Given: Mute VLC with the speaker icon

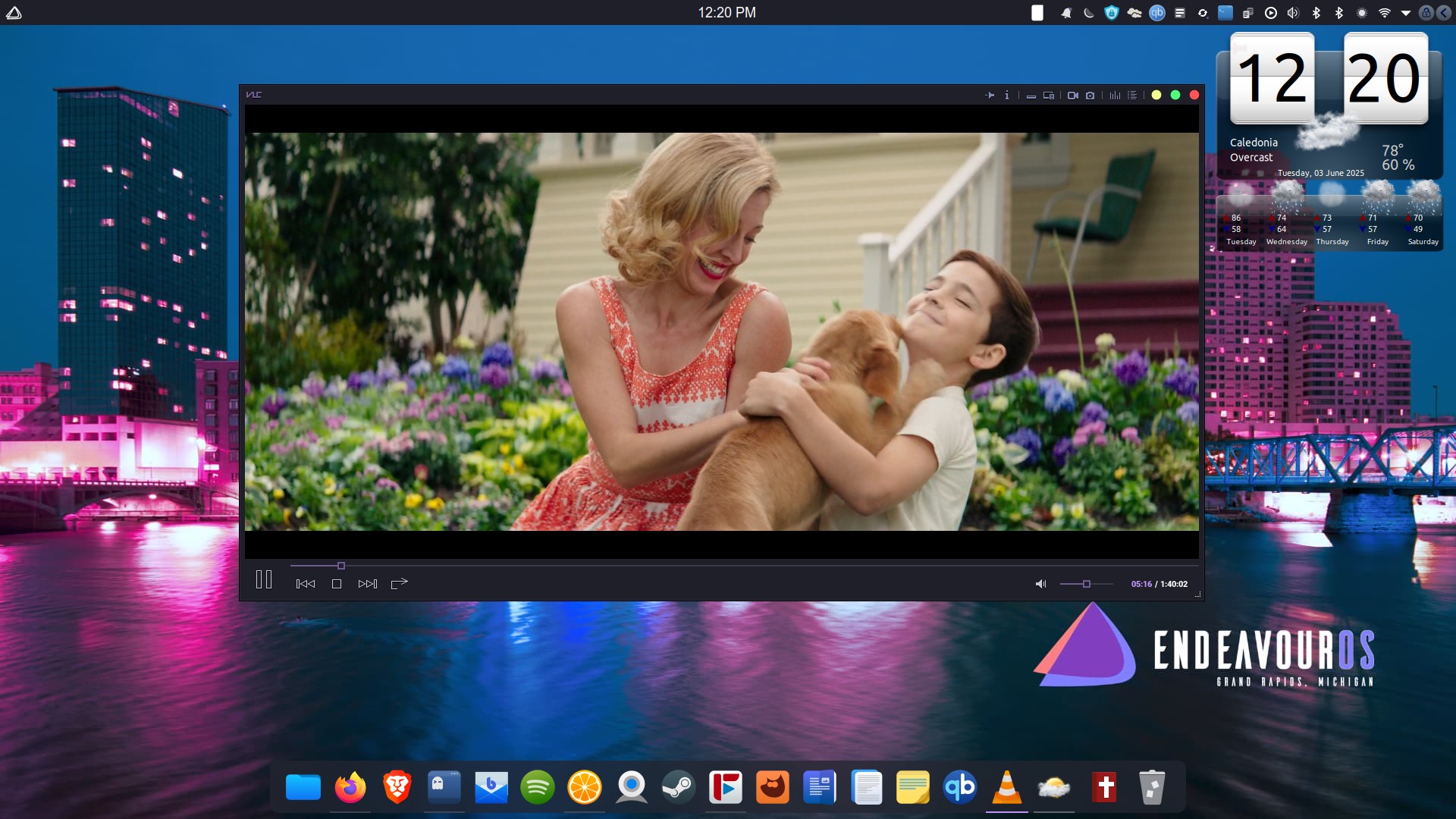Looking at the screenshot, I should 1041,584.
